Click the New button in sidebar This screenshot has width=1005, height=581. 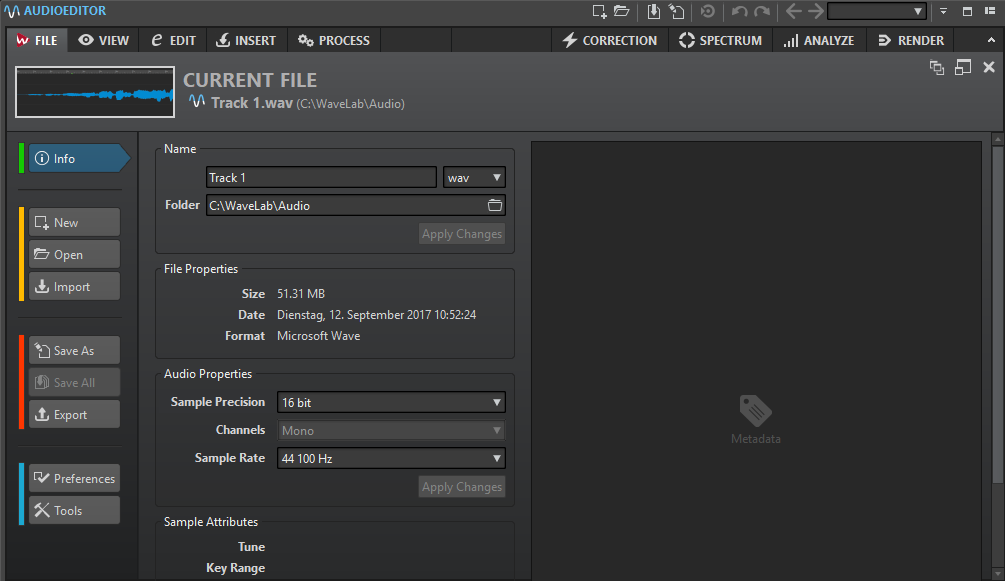[x=74, y=223]
